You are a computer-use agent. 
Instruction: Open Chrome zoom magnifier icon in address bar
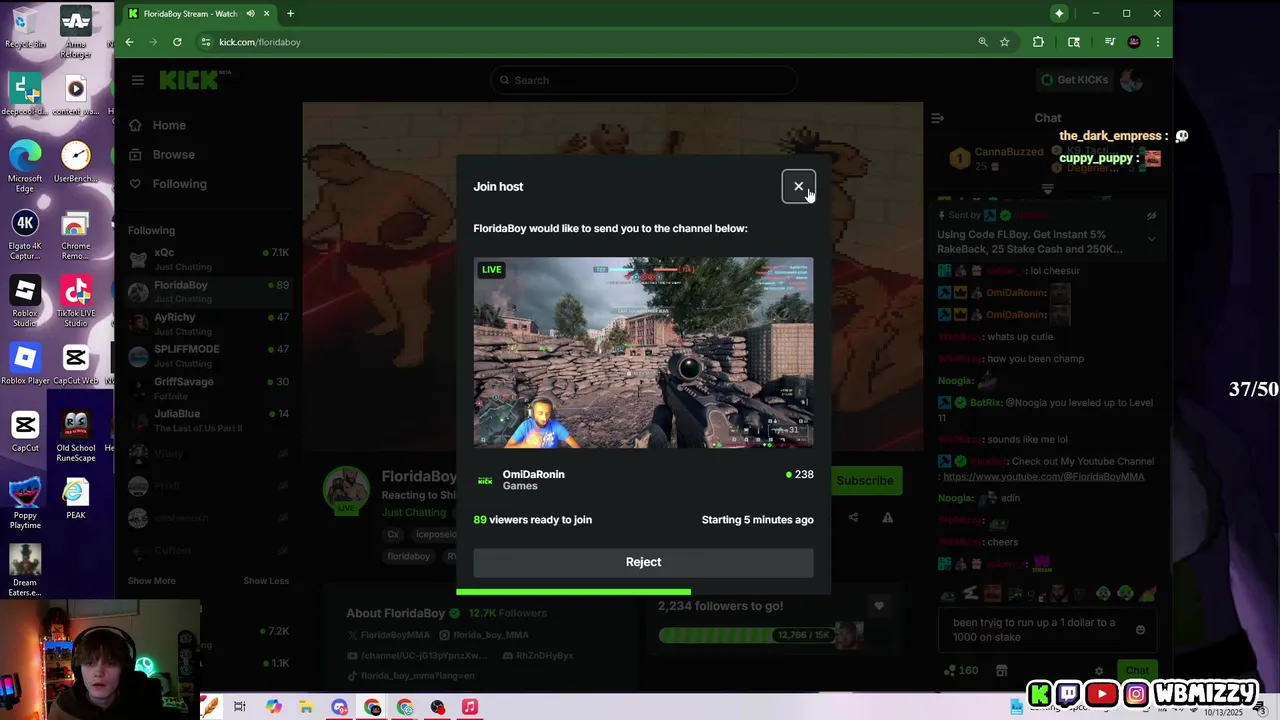[982, 42]
